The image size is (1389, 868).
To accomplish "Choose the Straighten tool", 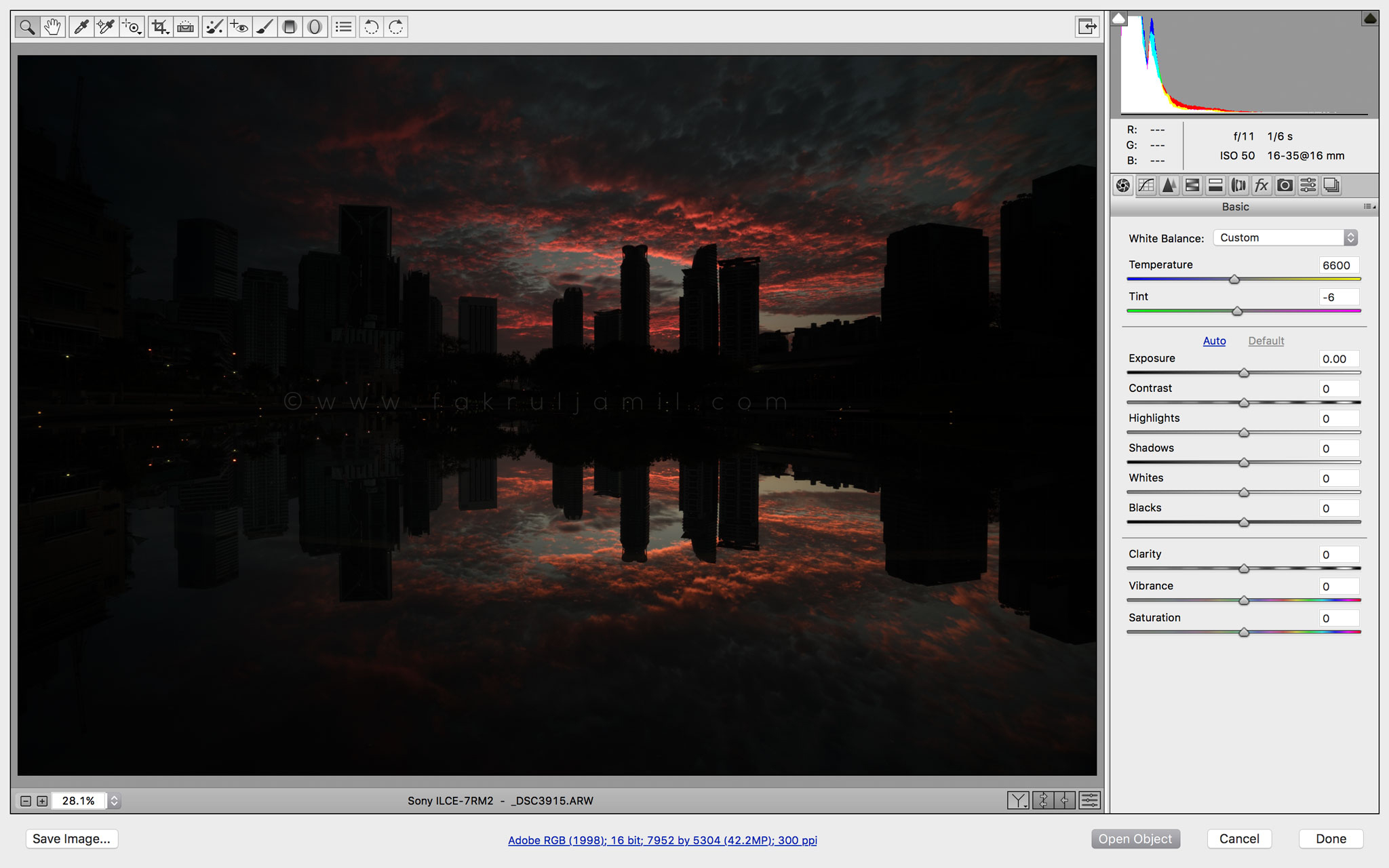I will point(185,27).
